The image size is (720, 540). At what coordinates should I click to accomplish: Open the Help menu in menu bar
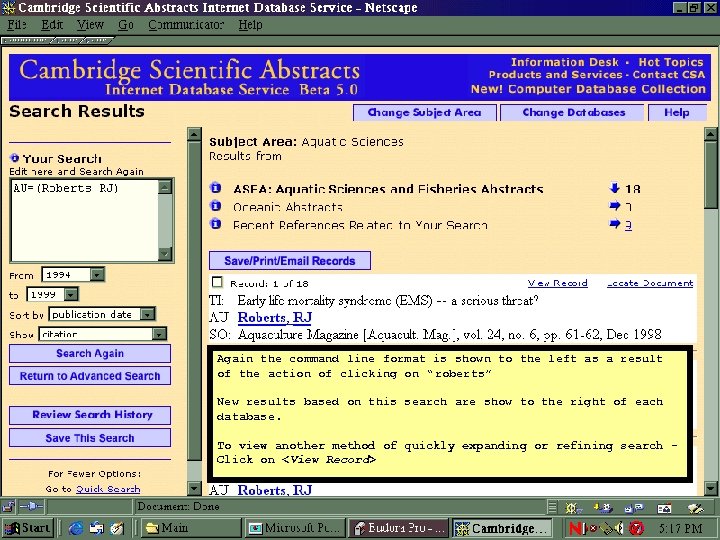(250, 24)
